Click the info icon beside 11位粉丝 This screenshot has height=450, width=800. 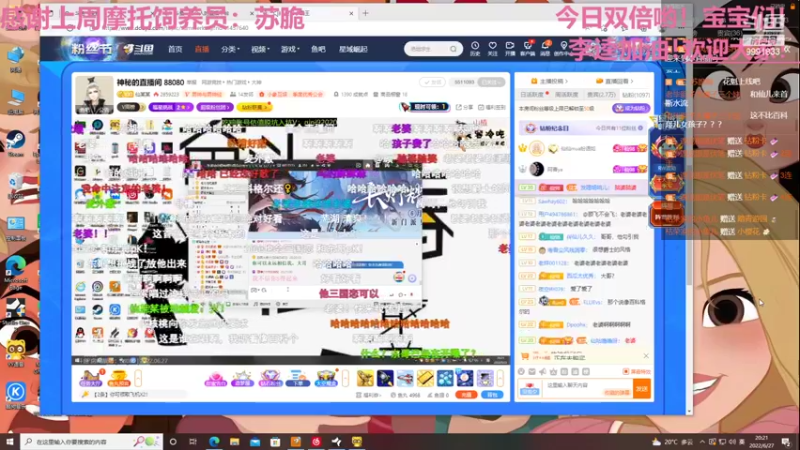coord(640,128)
